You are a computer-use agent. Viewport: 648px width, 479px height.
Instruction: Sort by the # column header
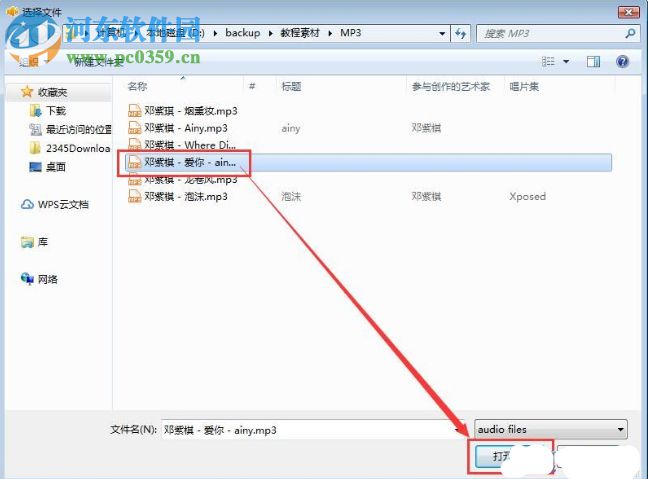252,86
